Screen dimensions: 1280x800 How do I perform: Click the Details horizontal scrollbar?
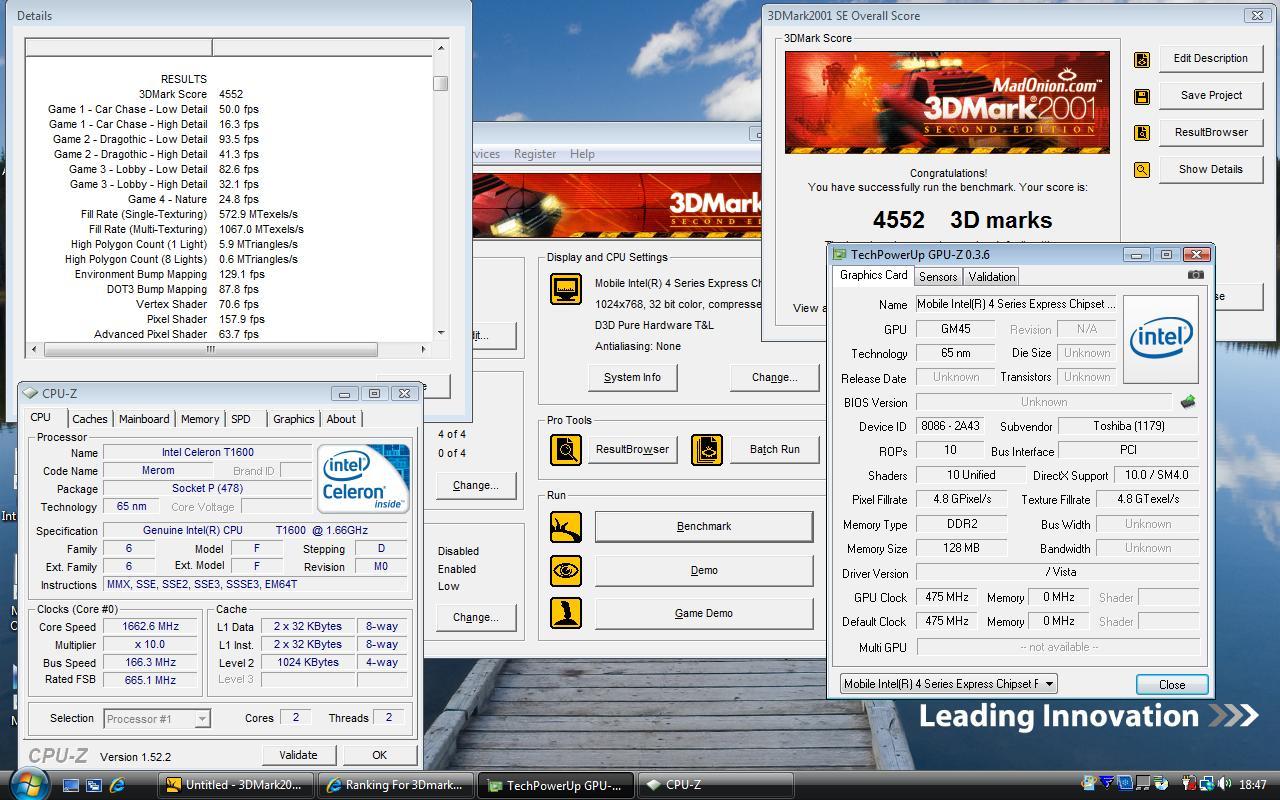tap(210, 349)
